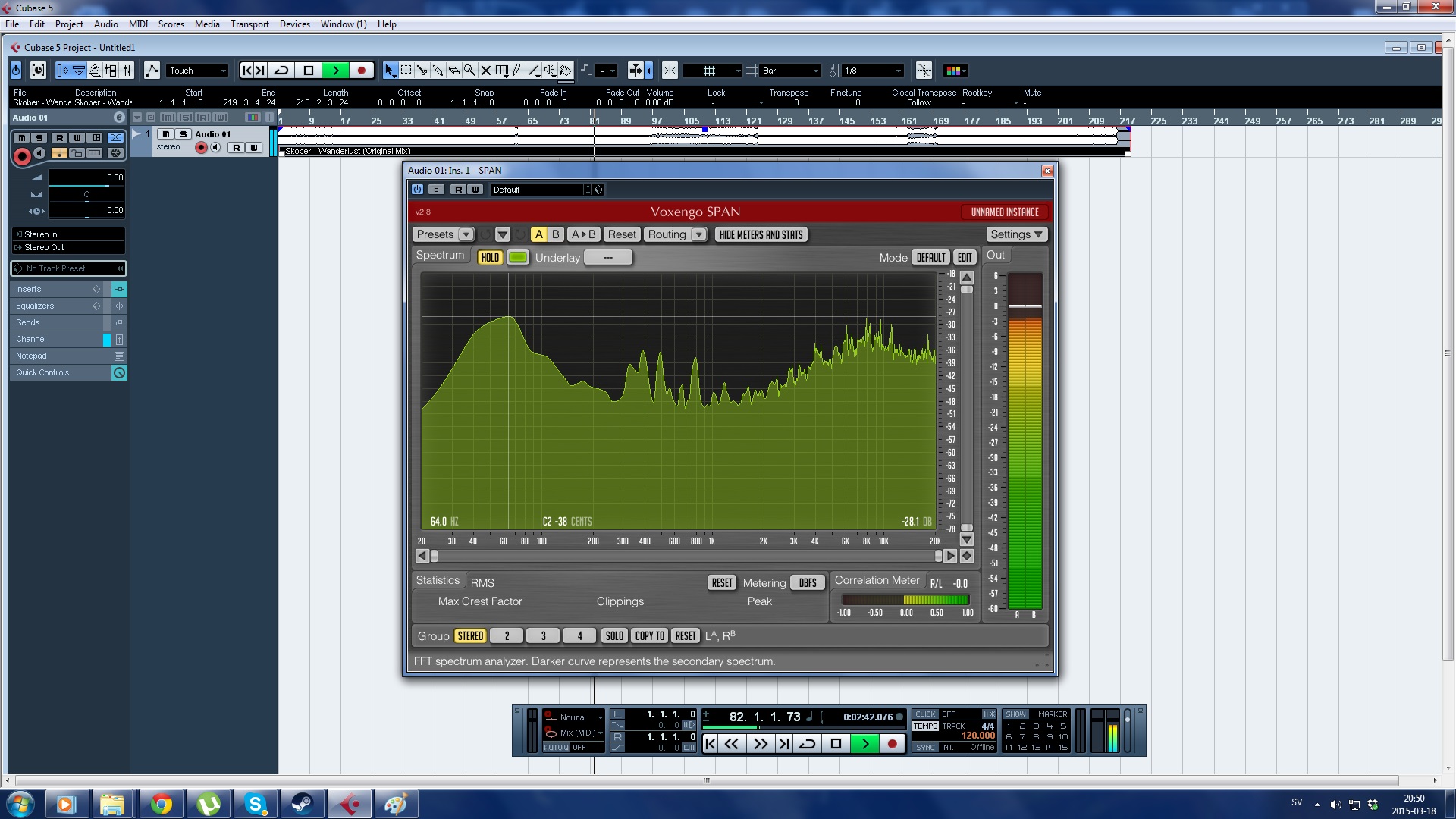
Task: Open the 1/8 quantize dropdown
Action: pyautogui.click(x=874, y=71)
